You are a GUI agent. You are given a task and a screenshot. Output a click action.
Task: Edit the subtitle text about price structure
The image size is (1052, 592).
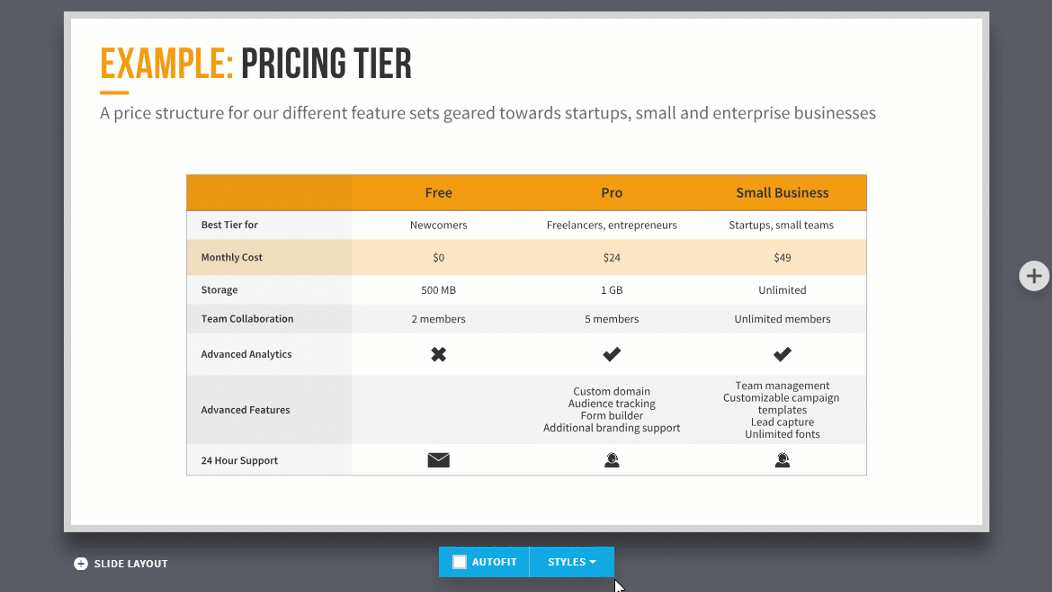[488, 113]
